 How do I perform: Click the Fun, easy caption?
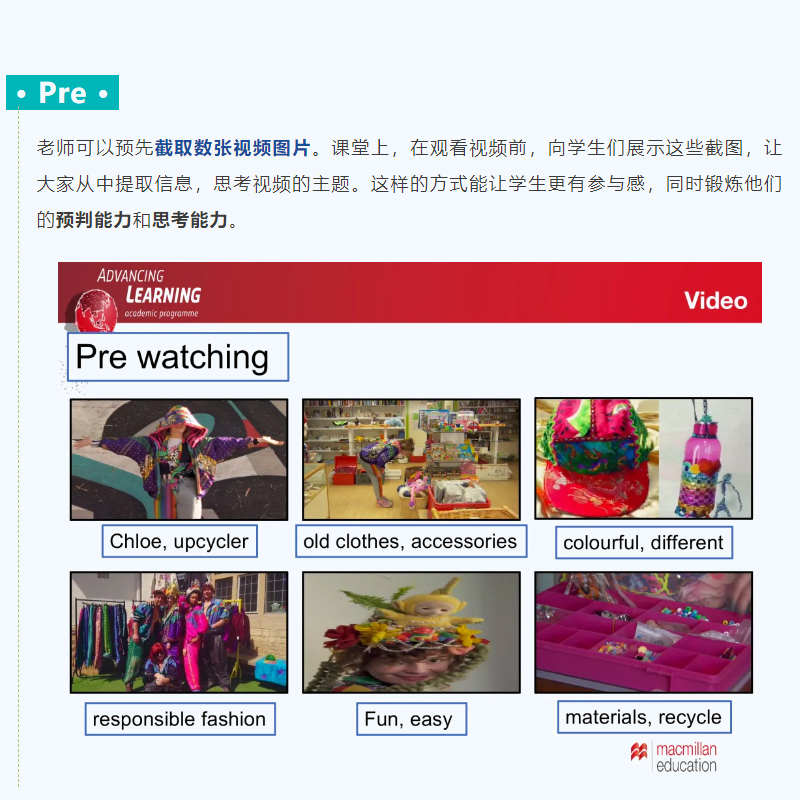[411, 719]
